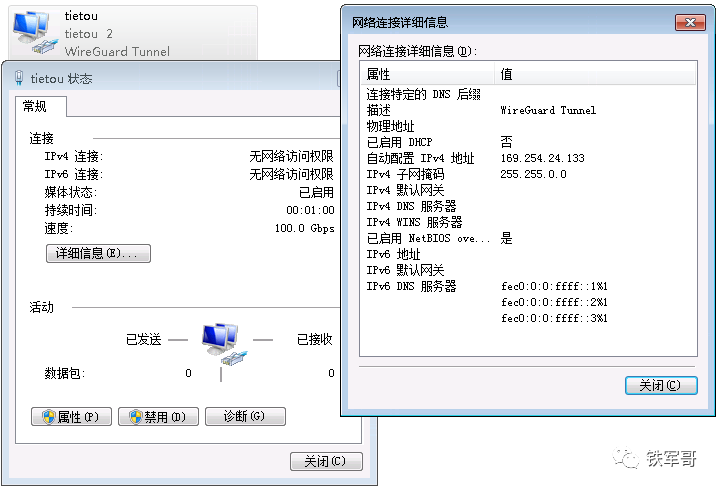Select the IPv4 默认网关 row
719x489 pixels.
(x=528, y=190)
